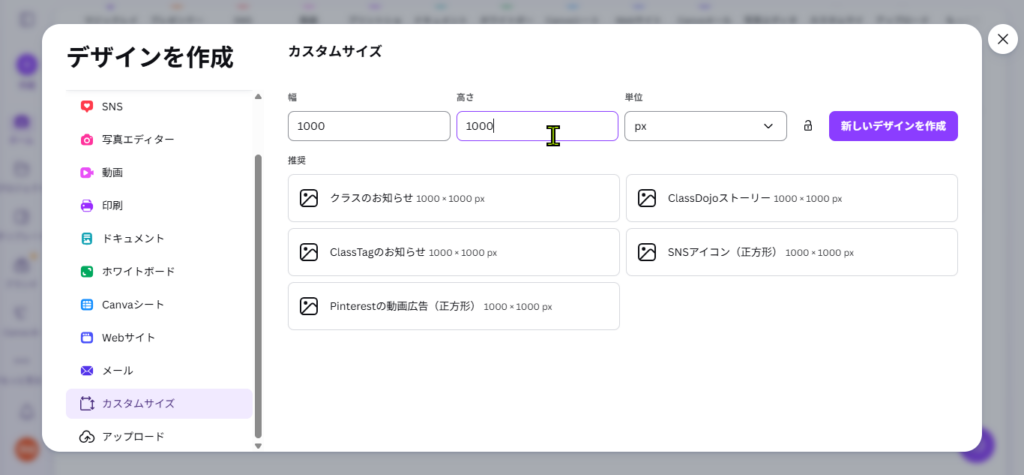Select Canvaシート category
Screen dimensions: 1024x475
(159, 304)
